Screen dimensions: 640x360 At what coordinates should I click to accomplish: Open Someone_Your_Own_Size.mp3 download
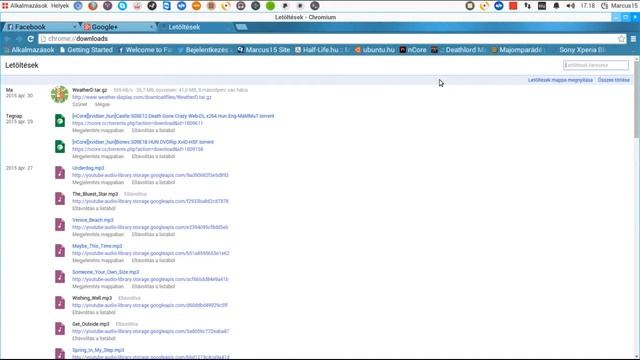pyautogui.click(x=106, y=272)
